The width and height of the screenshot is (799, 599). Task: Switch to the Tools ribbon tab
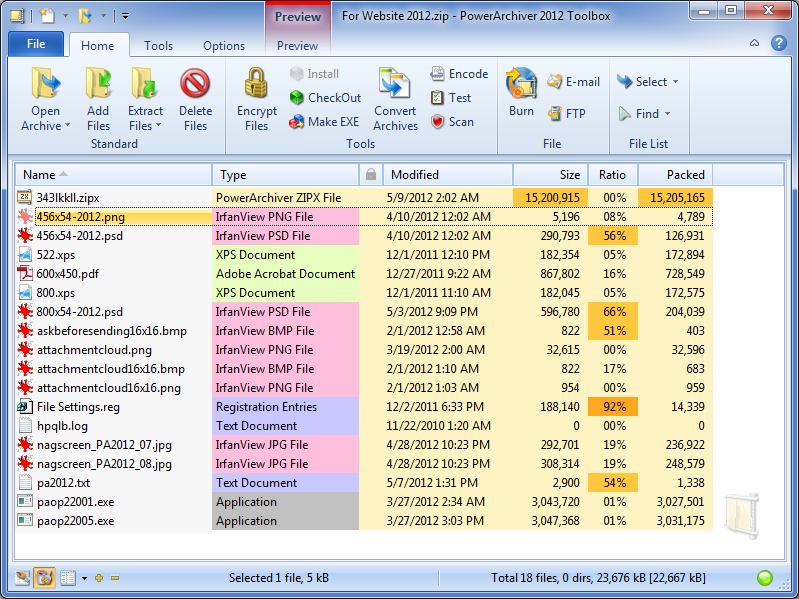point(158,46)
